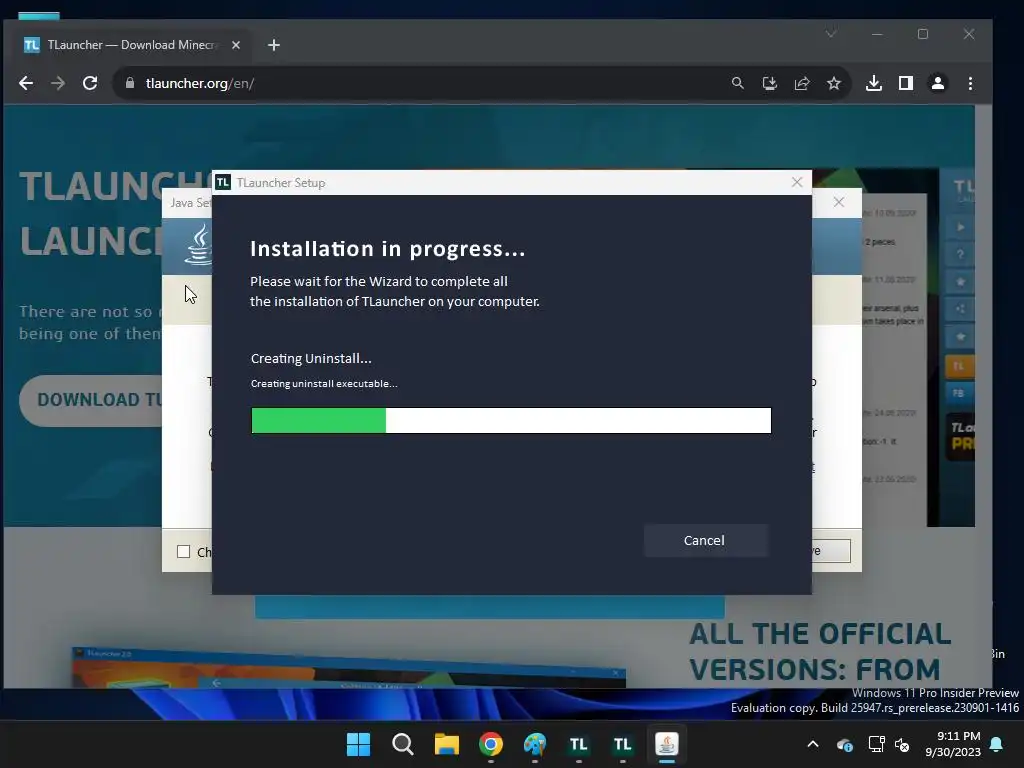
Task: Open Paint app from taskbar
Action: pyautogui.click(x=535, y=744)
